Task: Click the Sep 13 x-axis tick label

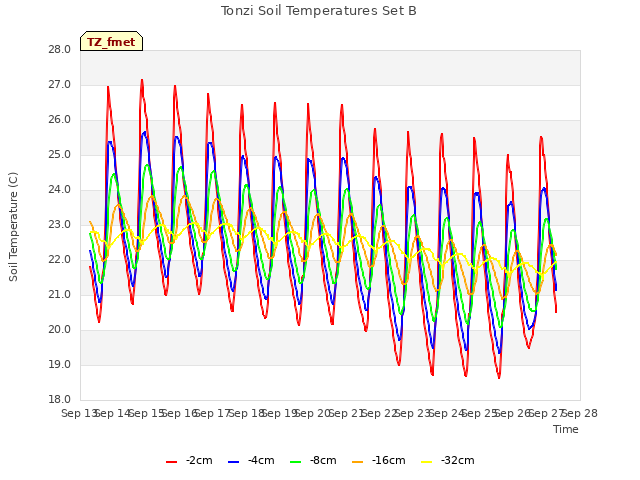Action: pyautogui.click(x=79, y=413)
